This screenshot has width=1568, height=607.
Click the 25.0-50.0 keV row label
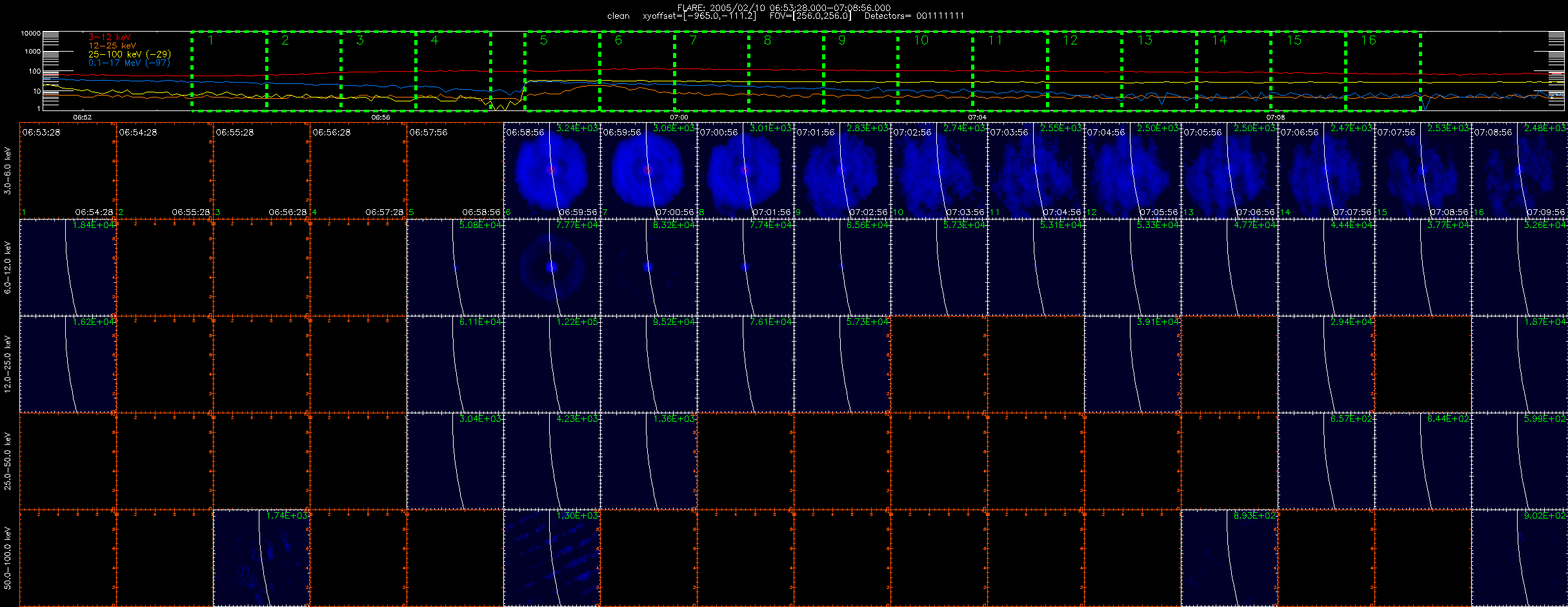(8, 461)
